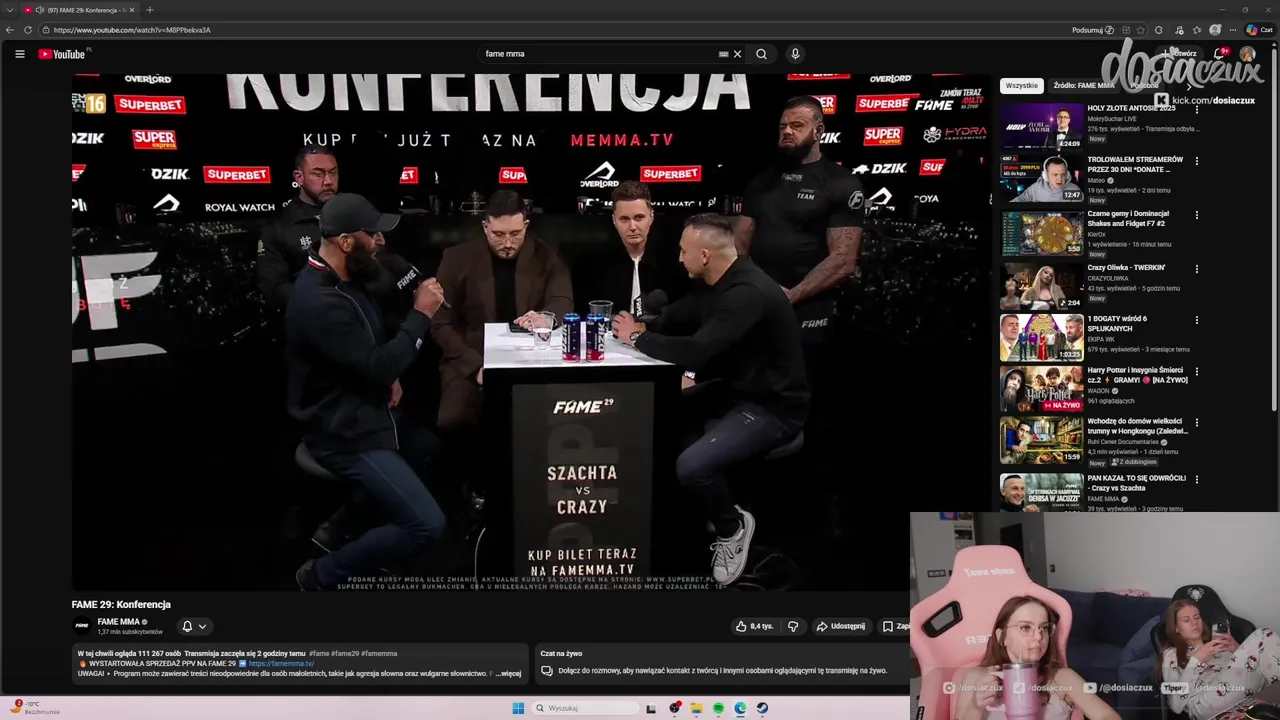Open the Windows Start menu

coord(518,708)
